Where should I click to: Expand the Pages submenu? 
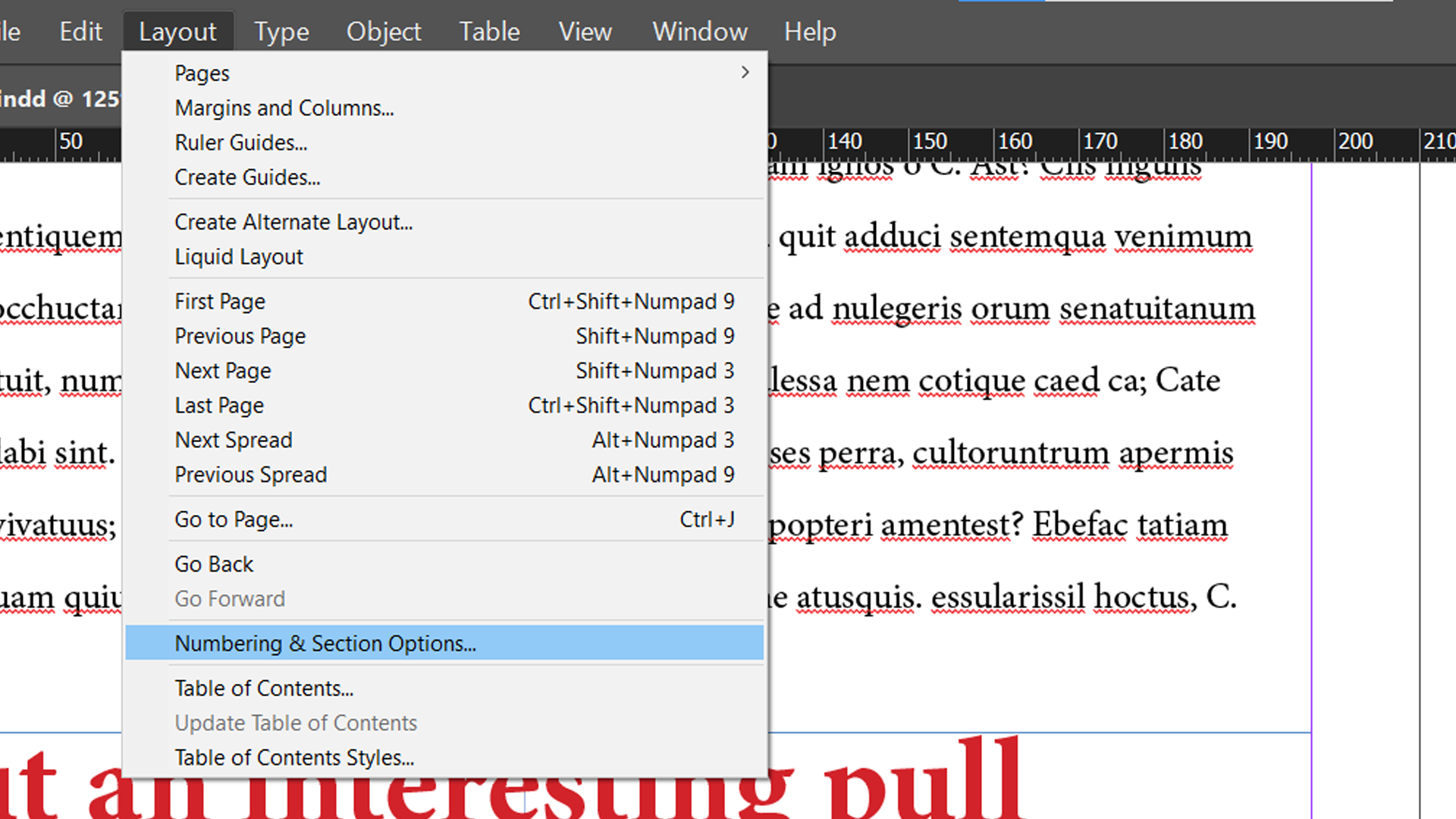(202, 73)
